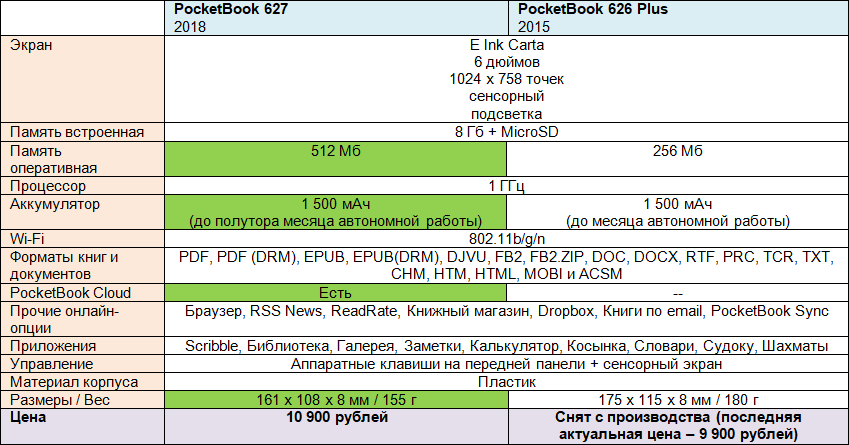Image resolution: width=849 pixels, height=445 pixels.
Task: Select the Wi-Fi row label
Action: pyautogui.click(x=82, y=239)
